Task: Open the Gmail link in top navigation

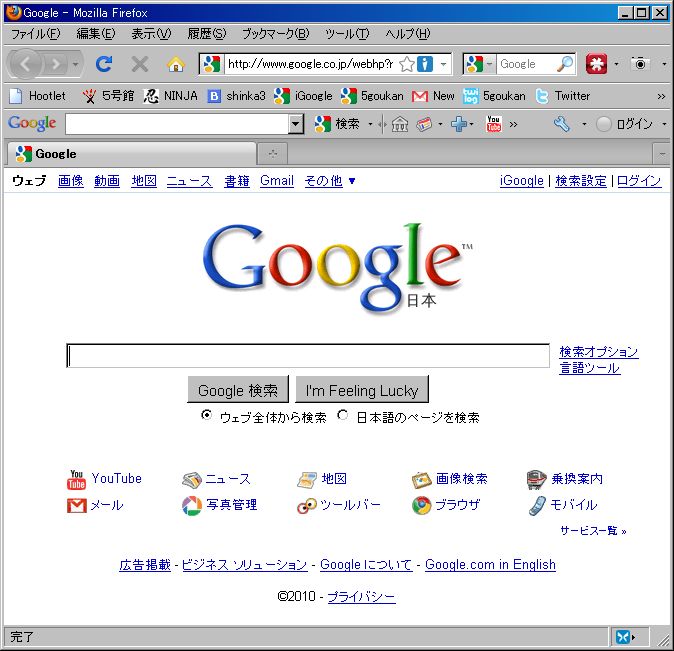Action: [x=277, y=181]
